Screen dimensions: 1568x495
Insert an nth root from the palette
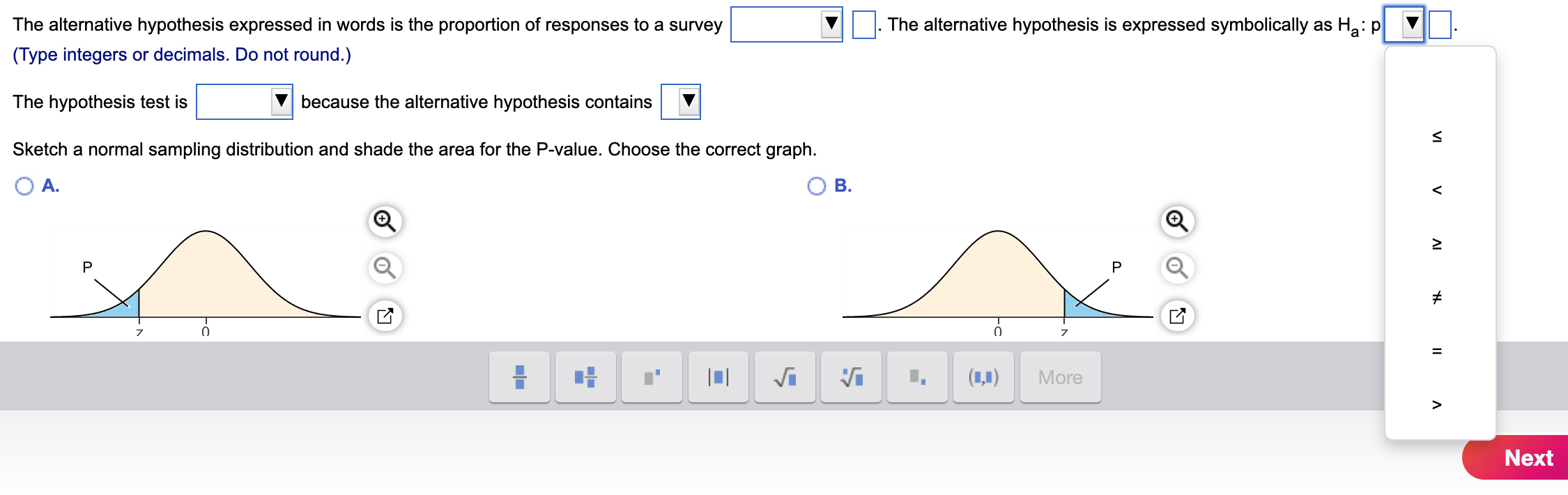850,376
